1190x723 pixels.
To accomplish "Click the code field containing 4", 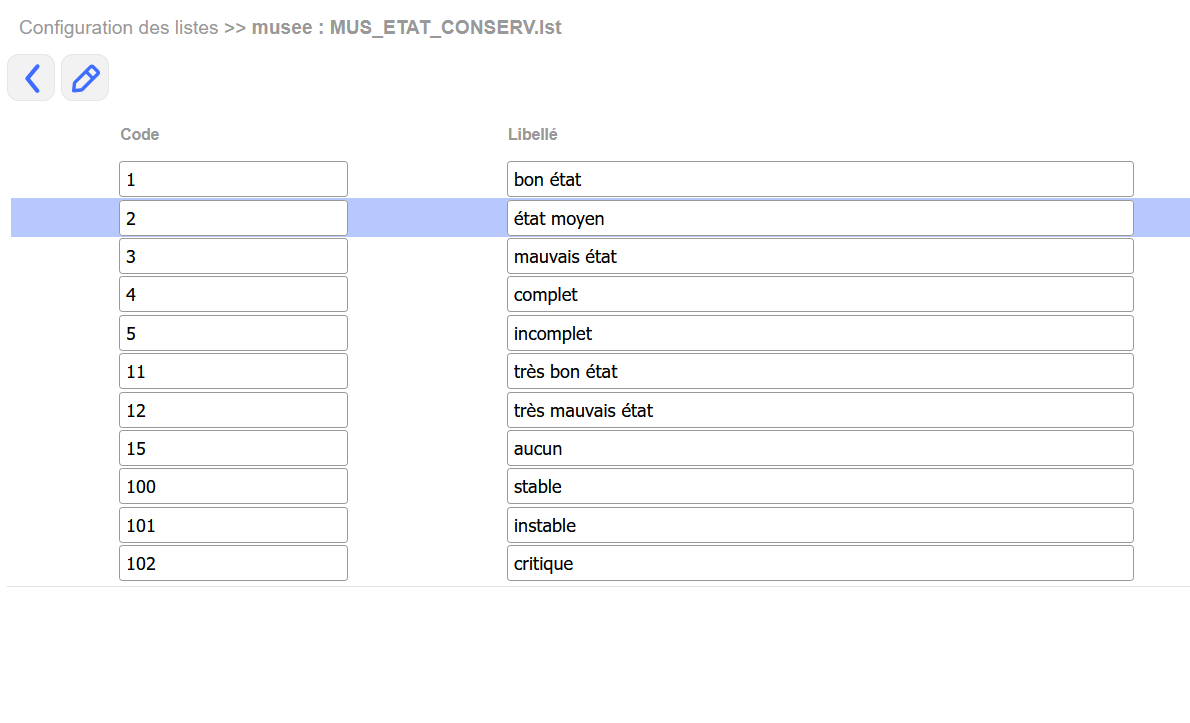I will coord(233,295).
